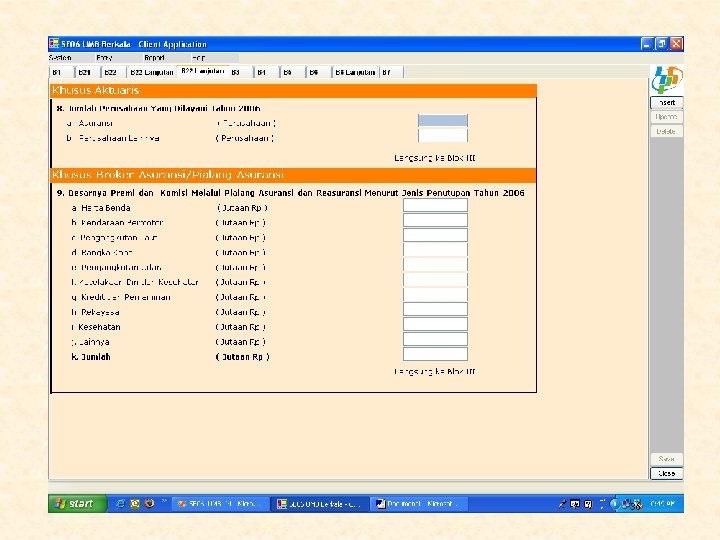Click the Kecelakaan Diri dan Kesehatan field
Screen dimensions: 720x540
(435, 280)
